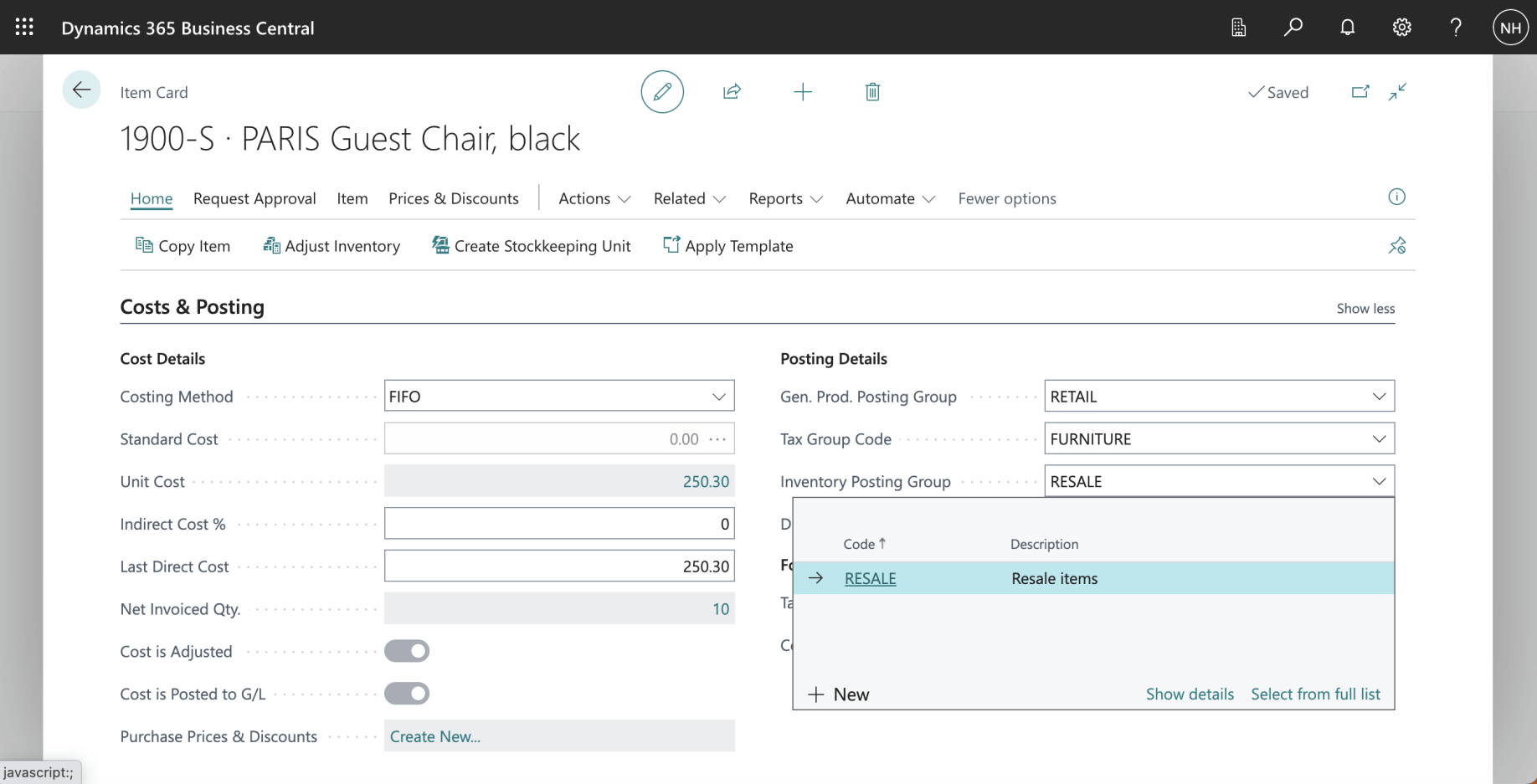This screenshot has height=784, width=1537.
Task: Select the RESALE code link in lookup
Action: tap(870, 578)
